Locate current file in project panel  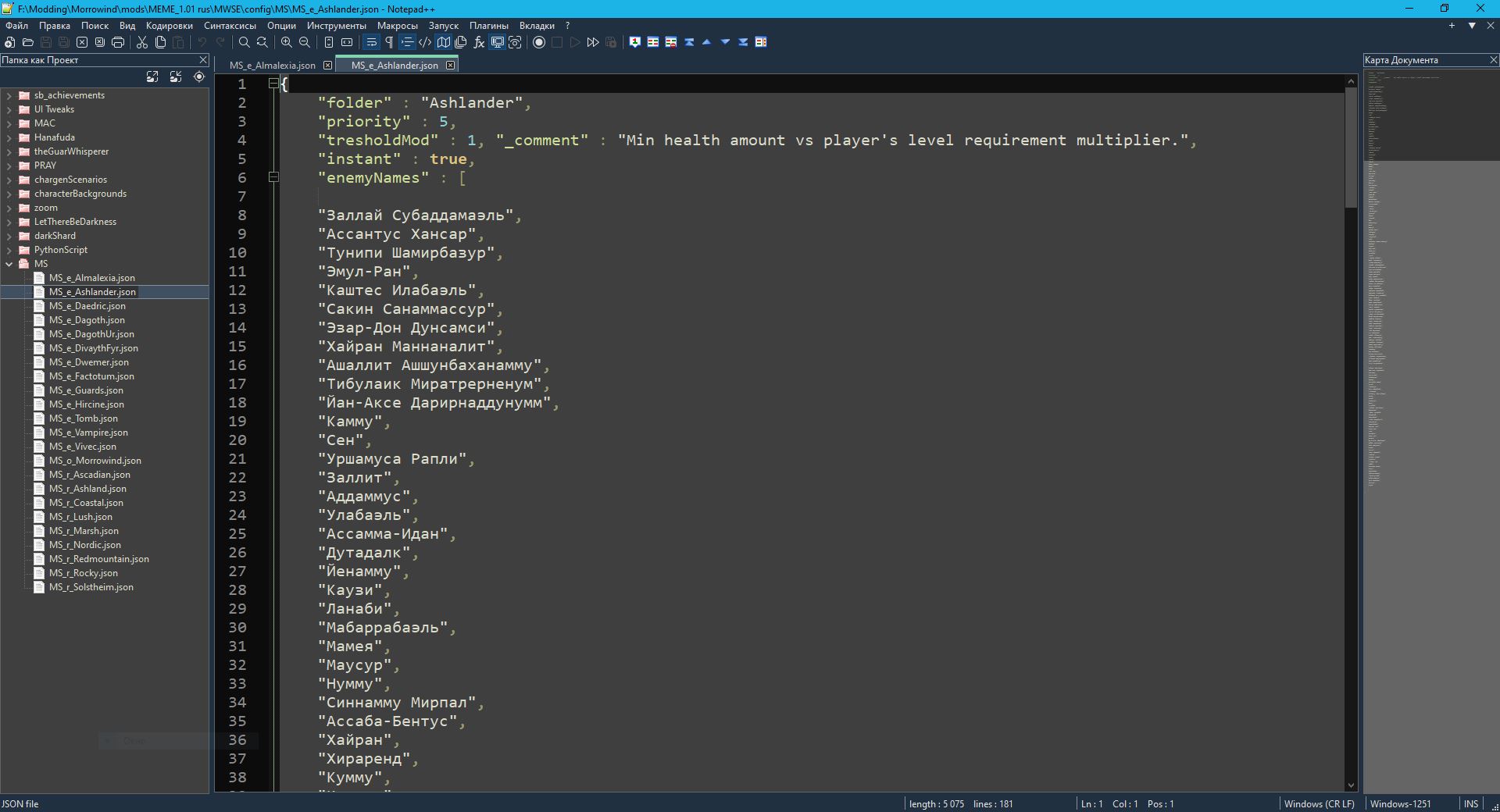click(199, 77)
